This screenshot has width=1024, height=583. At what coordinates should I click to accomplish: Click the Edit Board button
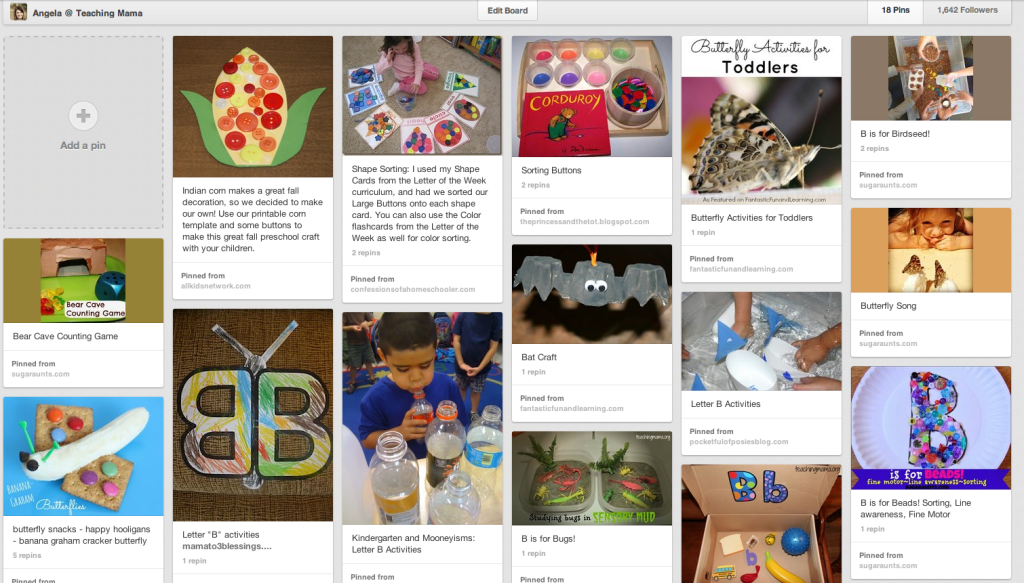coord(507,10)
